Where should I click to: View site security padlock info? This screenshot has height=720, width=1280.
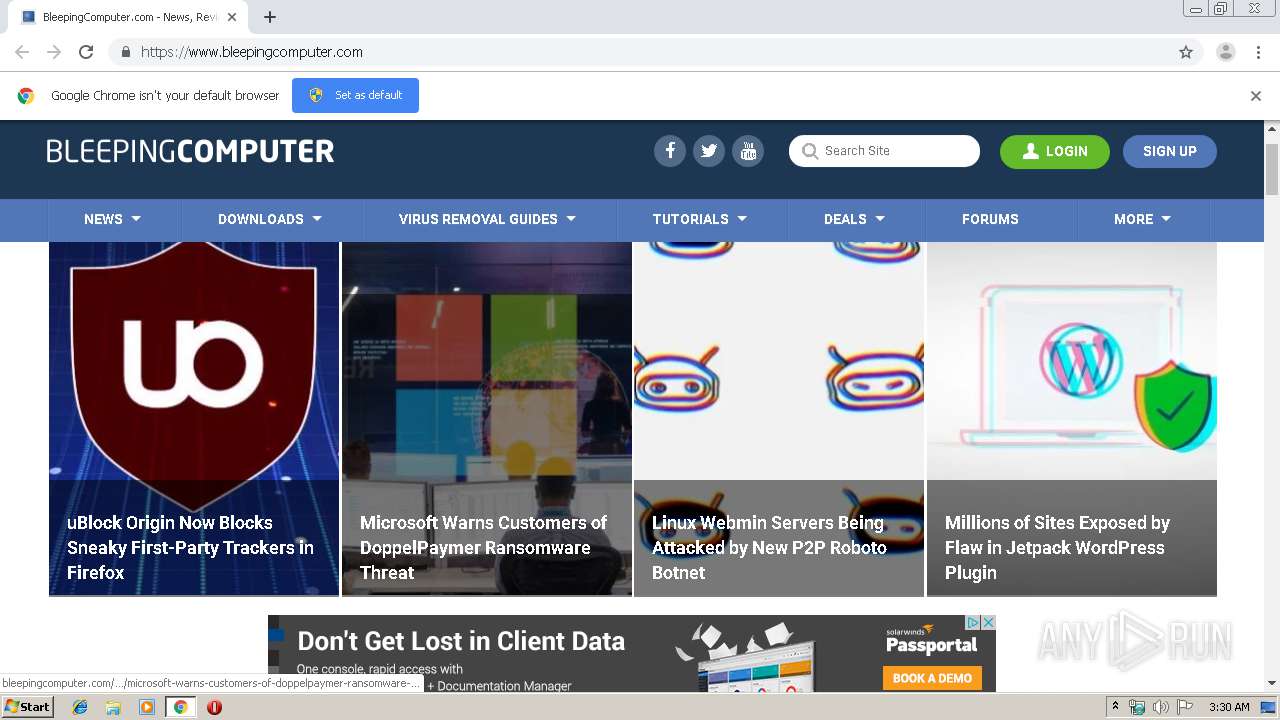pos(125,52)
